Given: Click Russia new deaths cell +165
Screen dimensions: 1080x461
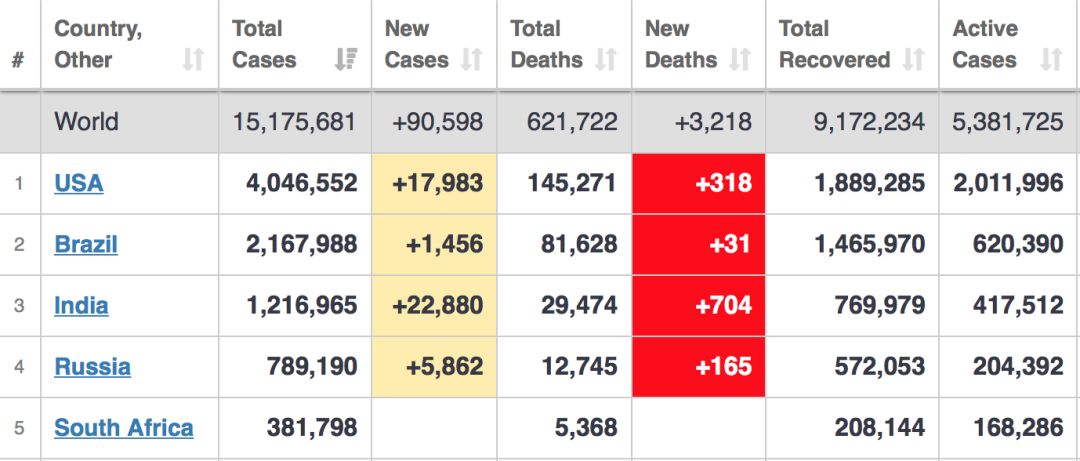Looking at the screenshot, I should tap(698, 367).
